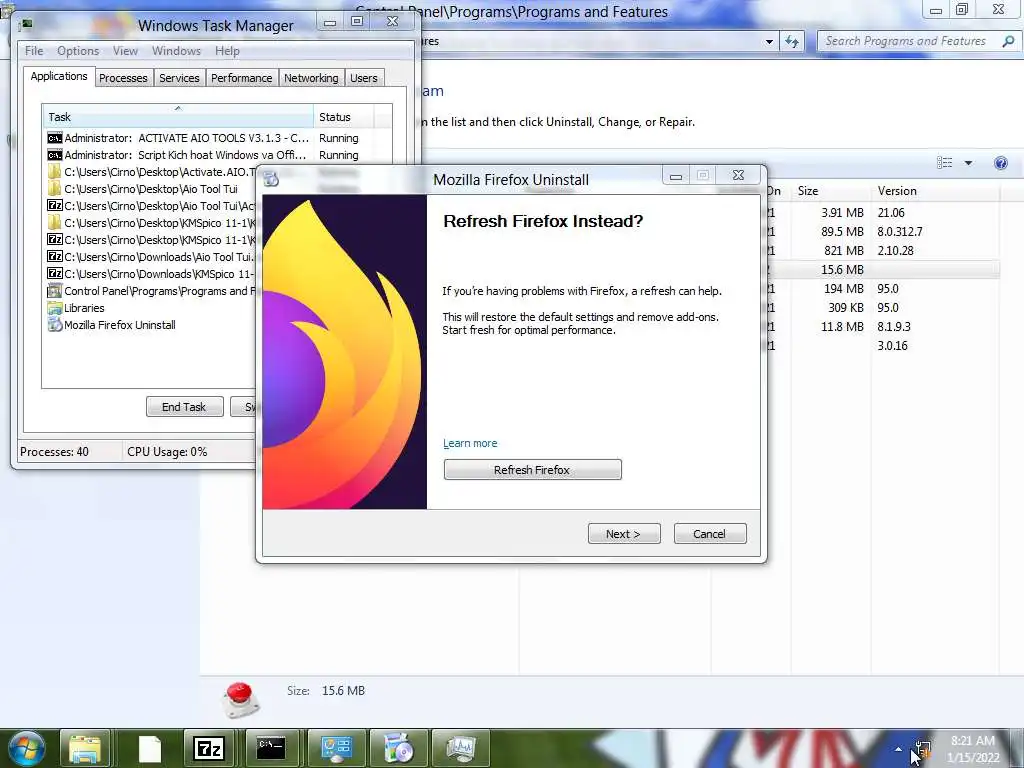Open the Task Manager taskbar icon
The image size is (1024, 768).
coord(462,748)
